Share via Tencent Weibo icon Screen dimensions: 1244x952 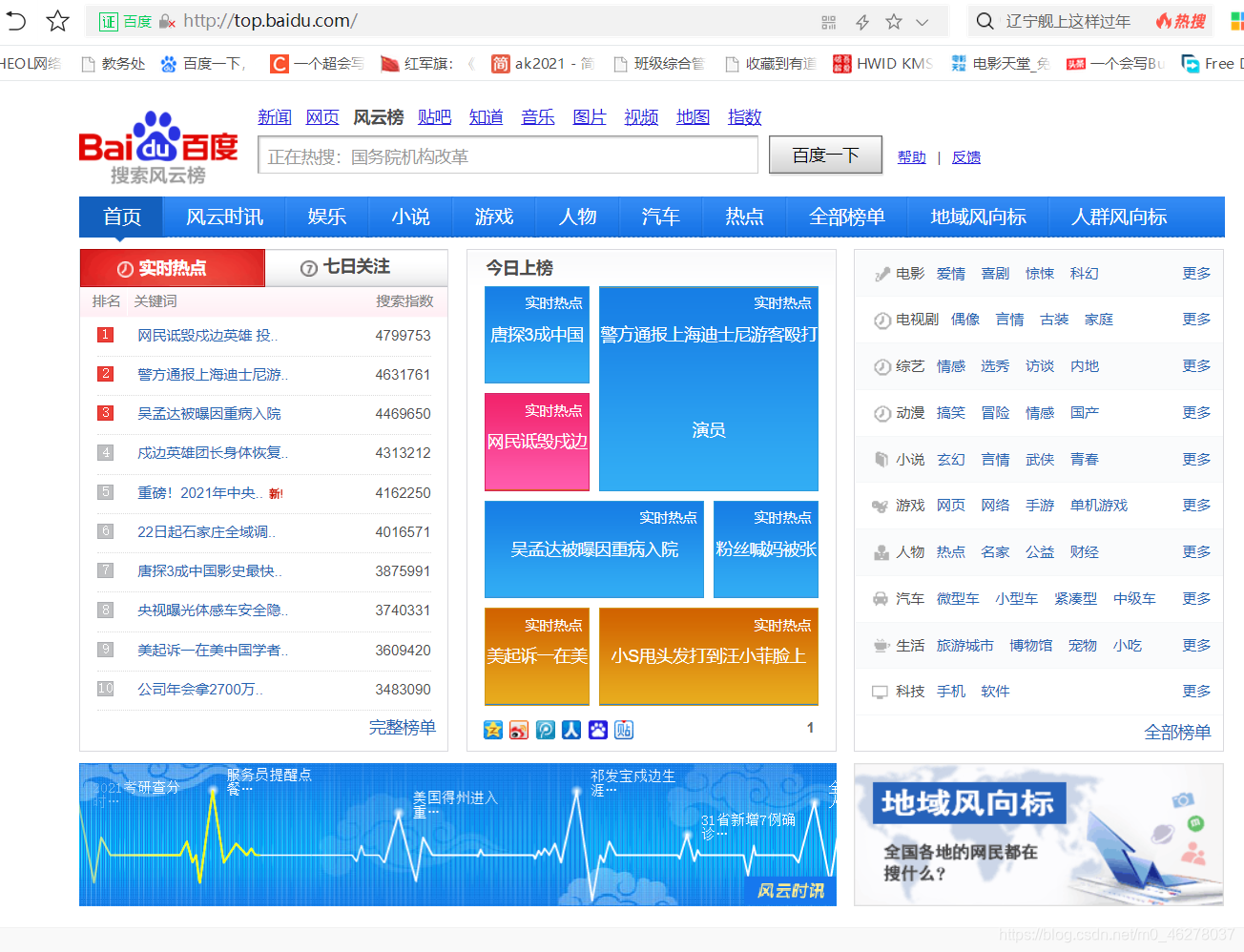(546, 730)
